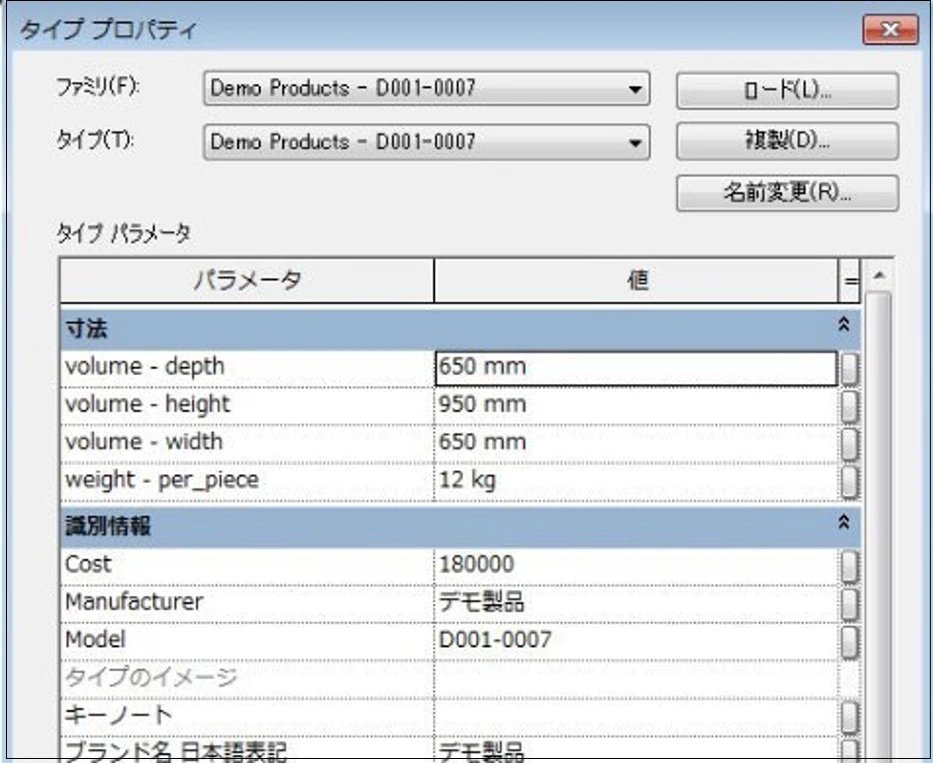Select the Cost parameter name
Screen dimensions: 933x763
coord(248,565)
